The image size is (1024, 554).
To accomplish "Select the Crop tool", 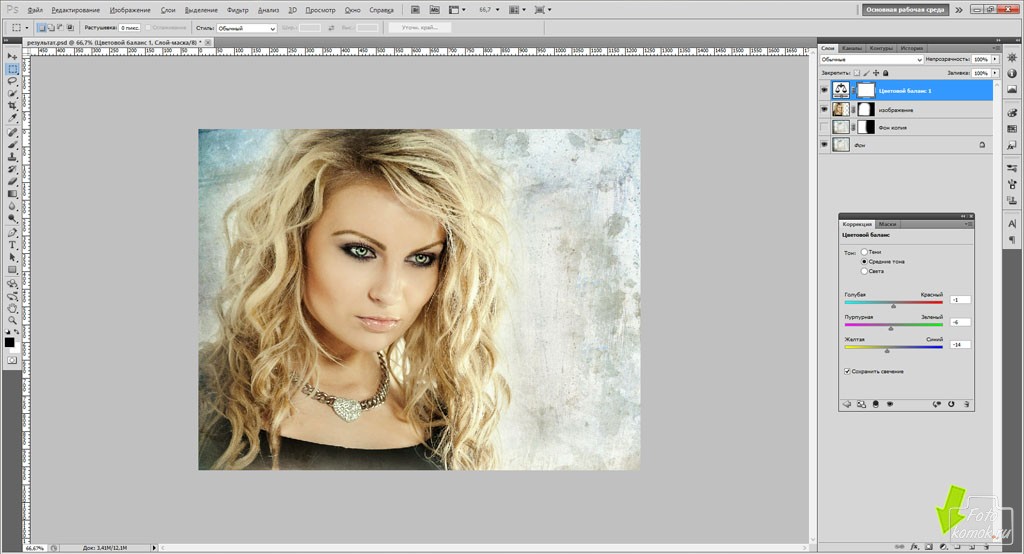I will (12, 105).
